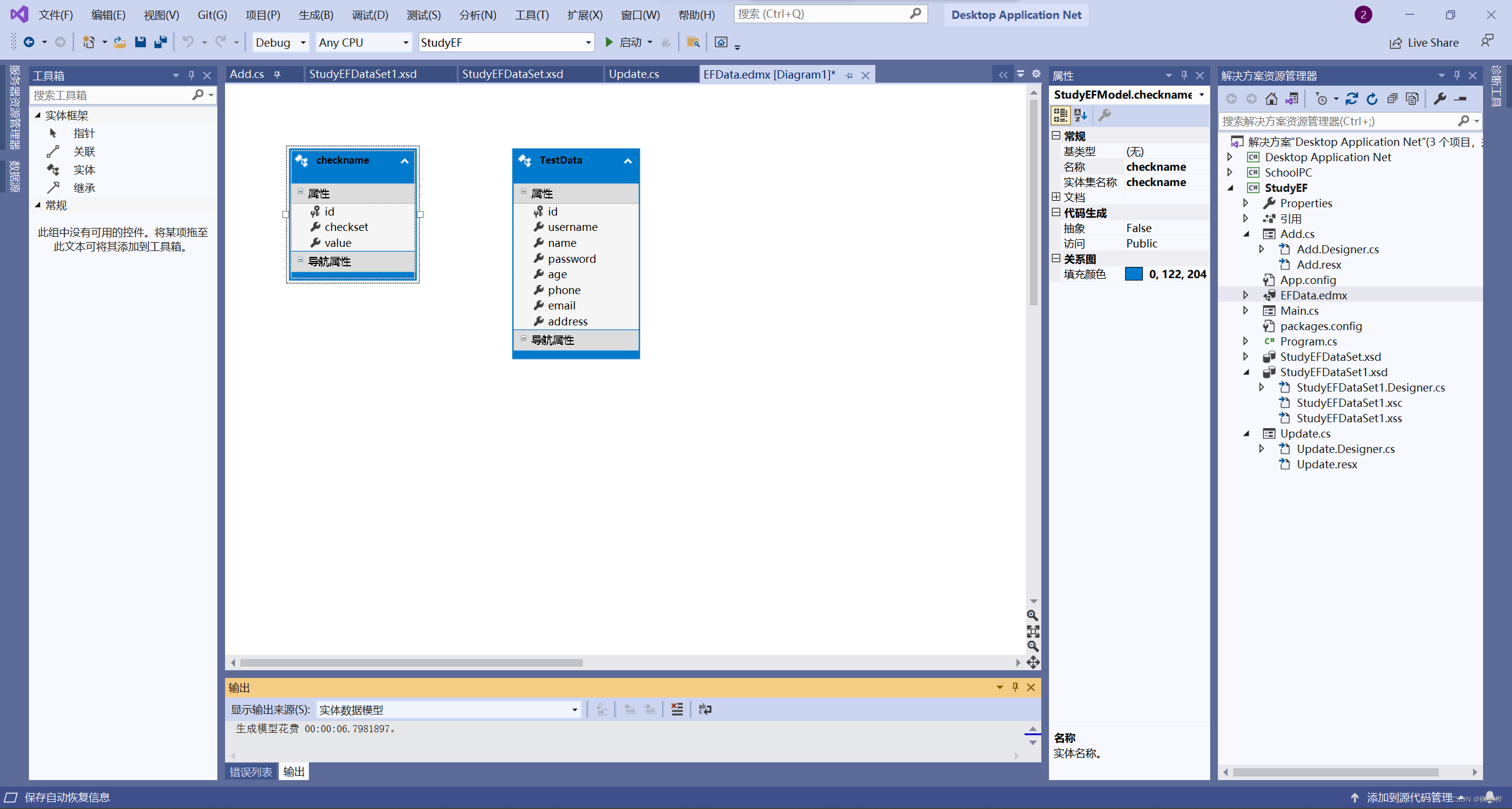The width and height of the screenshot is (1512, 809).
Task: Click the clear all output icon
Action: (677, 709)
